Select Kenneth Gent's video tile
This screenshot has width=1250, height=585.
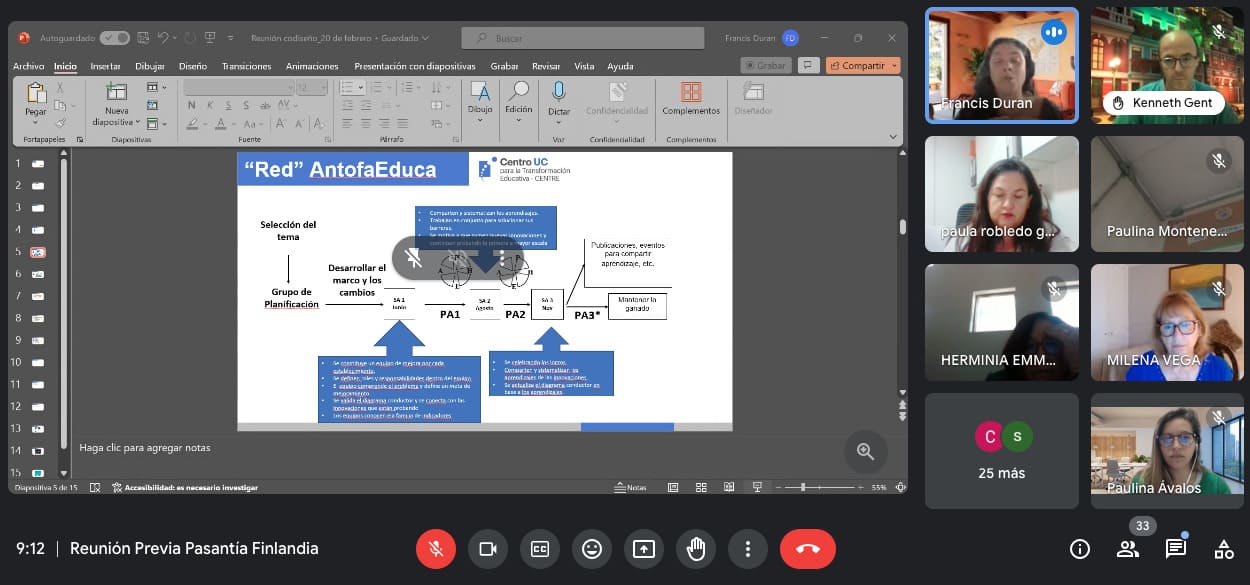pos(1168,66)
